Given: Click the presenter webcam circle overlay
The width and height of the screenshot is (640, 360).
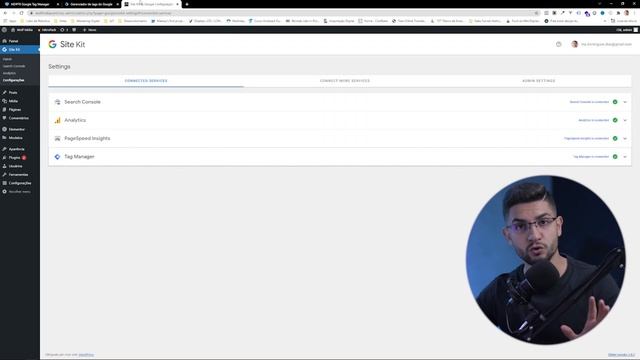Looking at the screenshot, I should [x=546, y=260].
